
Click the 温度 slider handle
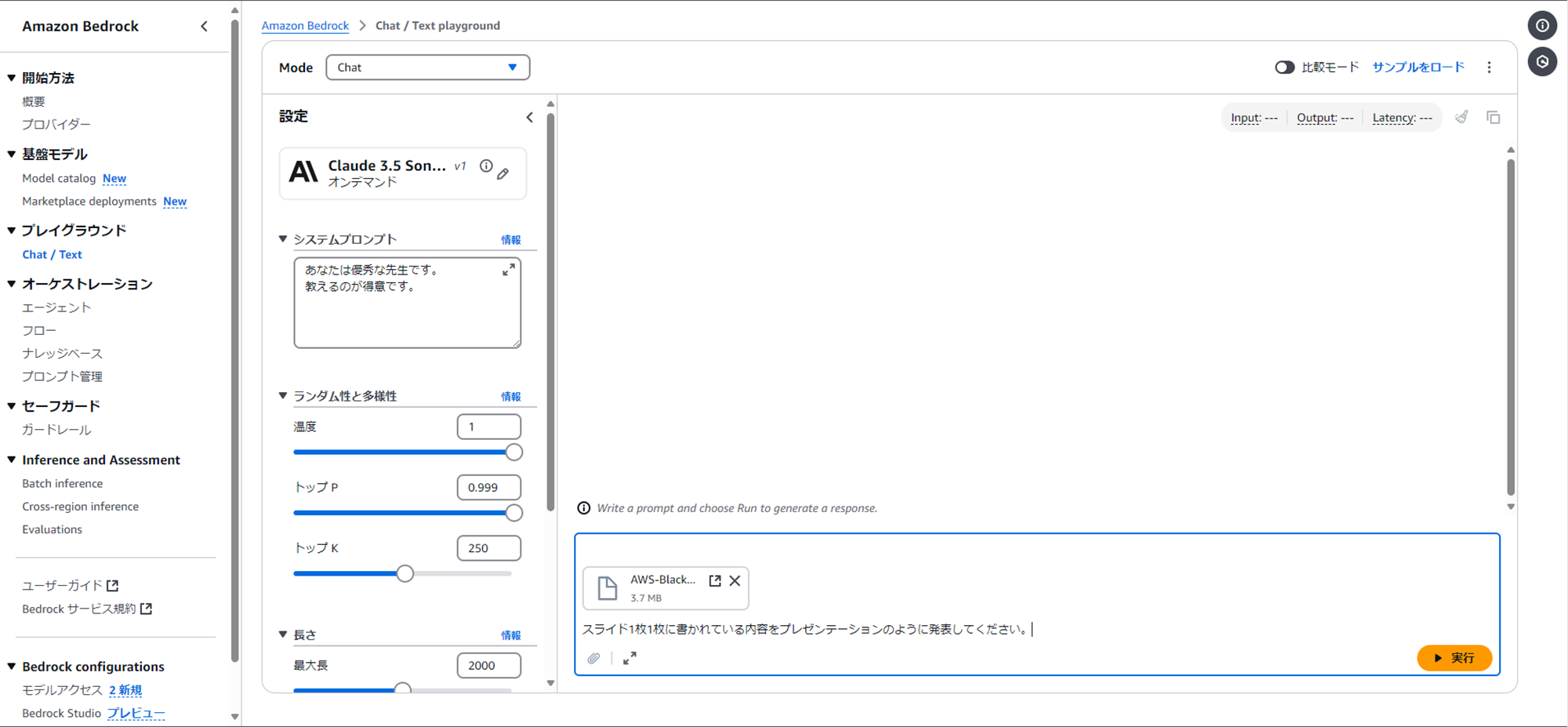[x=514, y=452]
